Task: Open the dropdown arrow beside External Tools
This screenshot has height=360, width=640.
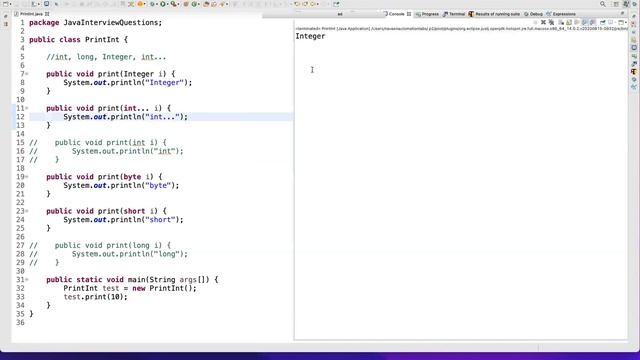Action: click(179, 4)
